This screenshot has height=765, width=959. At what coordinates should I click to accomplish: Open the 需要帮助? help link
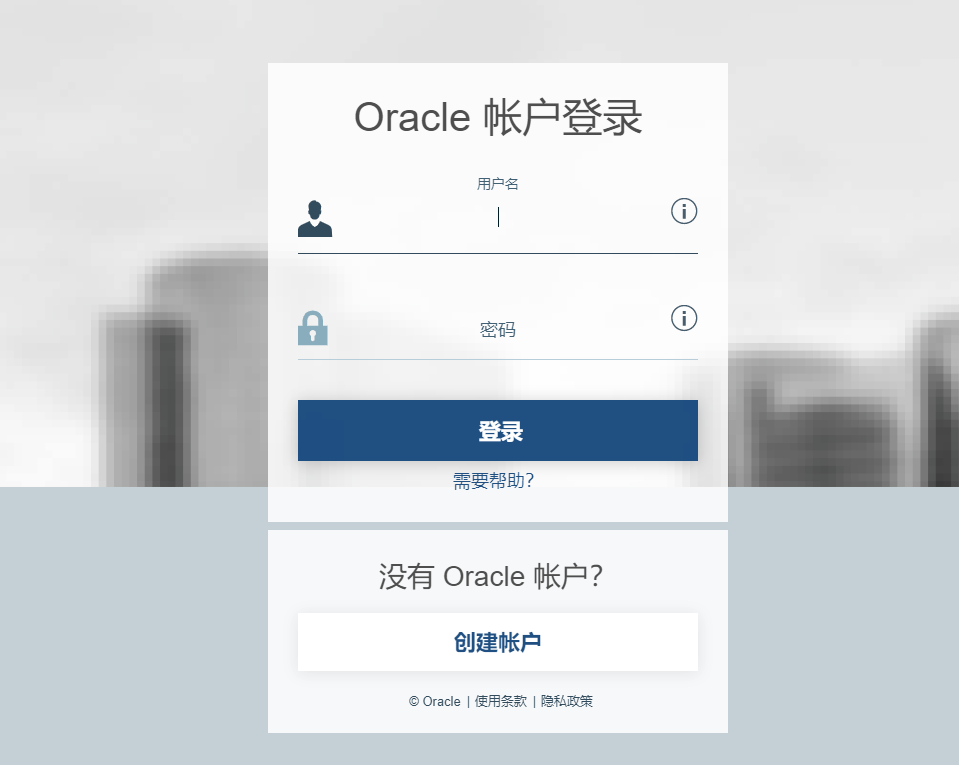coord(493,481)
